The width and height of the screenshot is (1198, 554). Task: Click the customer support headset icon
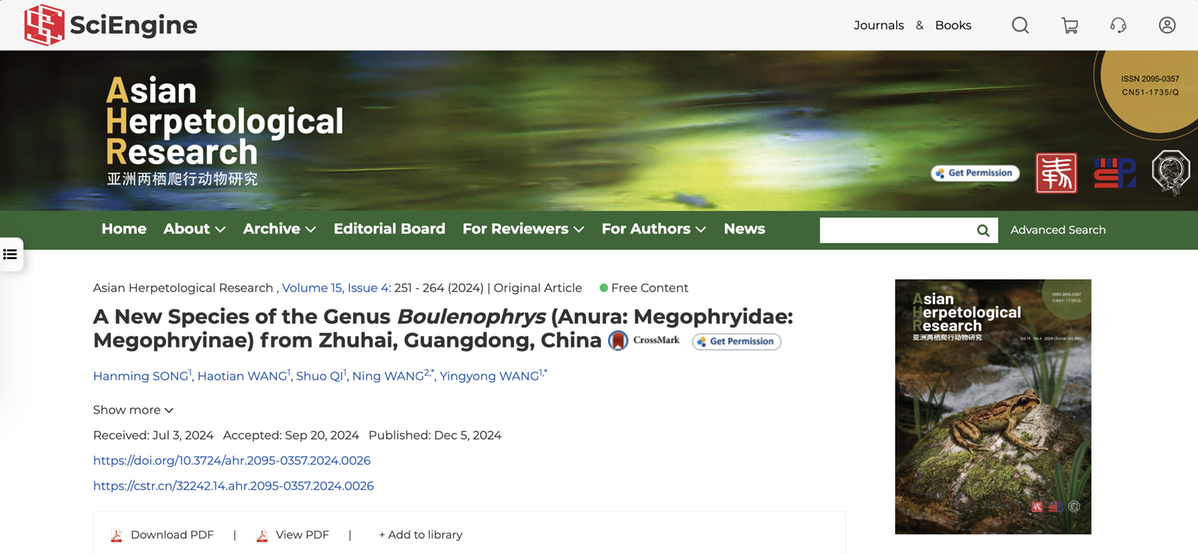pyautogui.click(x=1118, y=25)
